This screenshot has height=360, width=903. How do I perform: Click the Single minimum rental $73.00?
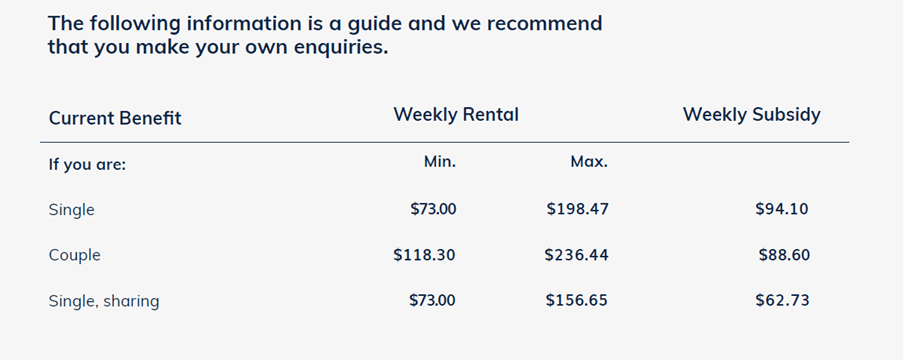coord(433,209)
